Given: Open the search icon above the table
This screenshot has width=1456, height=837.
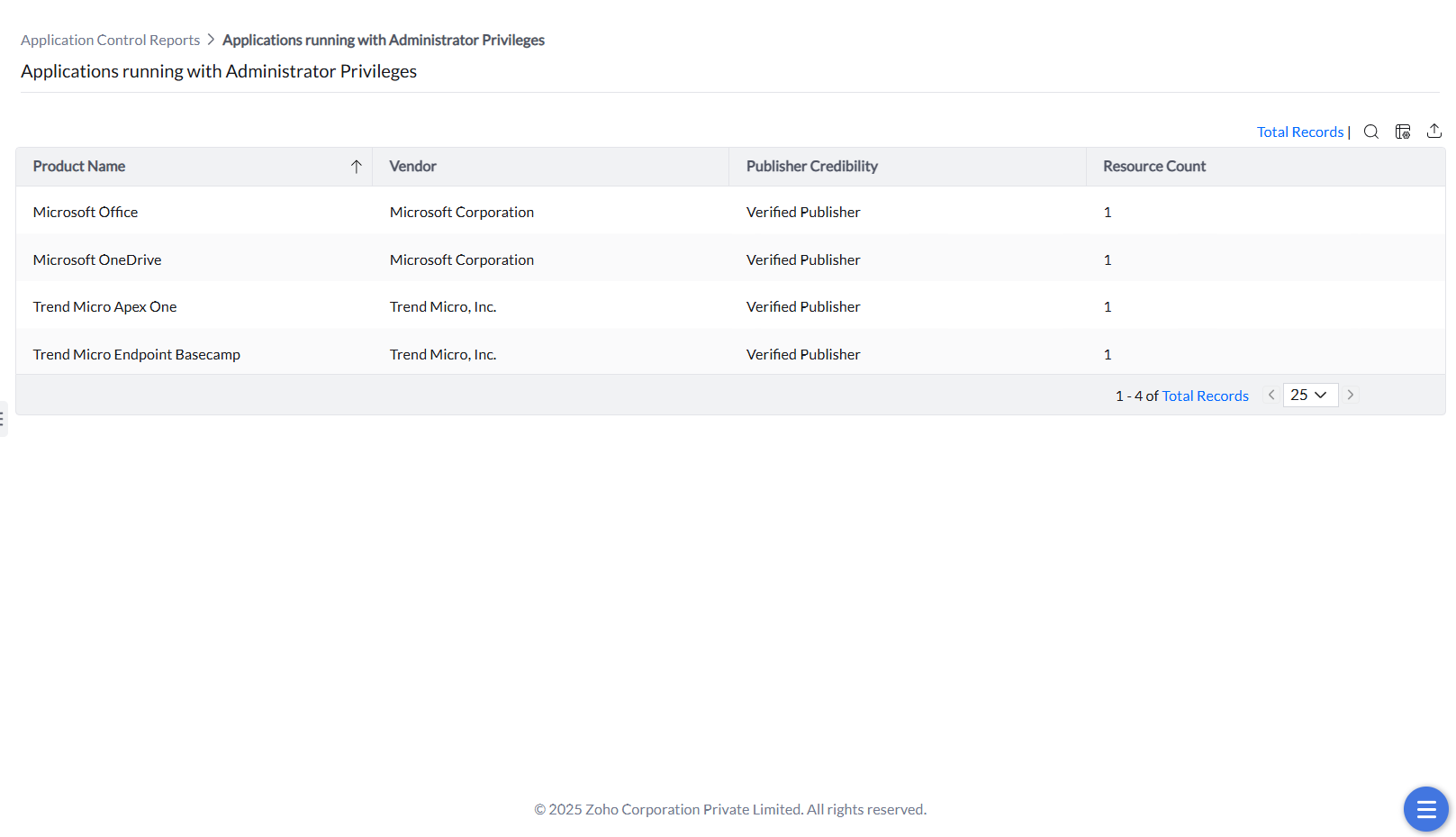Looking at the screenshot, I should tap(1371, 132).
